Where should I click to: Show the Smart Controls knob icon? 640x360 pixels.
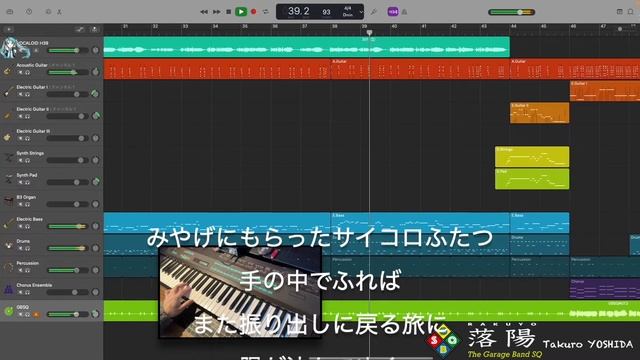coord(49,12)
